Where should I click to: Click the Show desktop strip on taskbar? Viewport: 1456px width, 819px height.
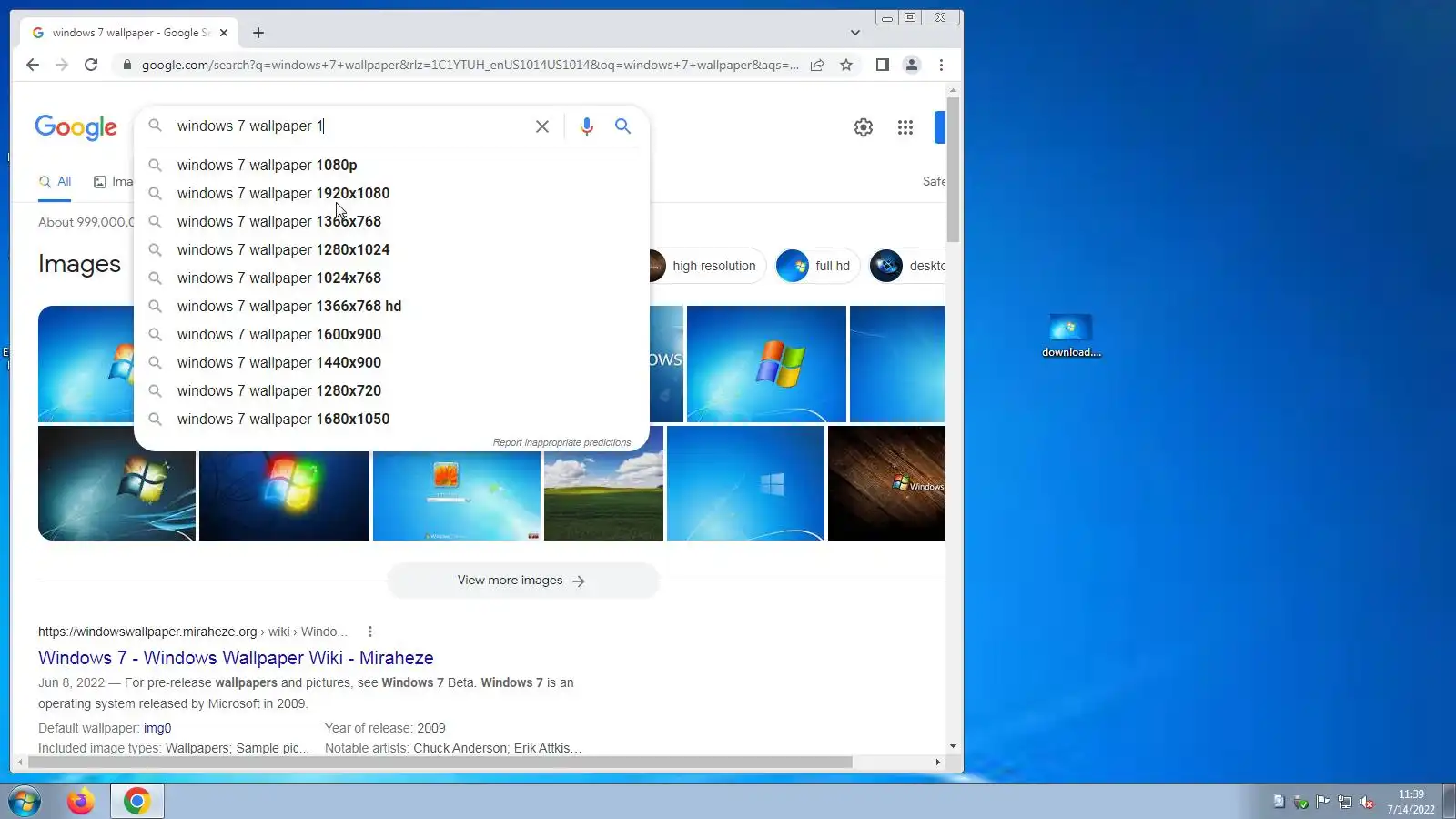click(x=1450, y=802)
